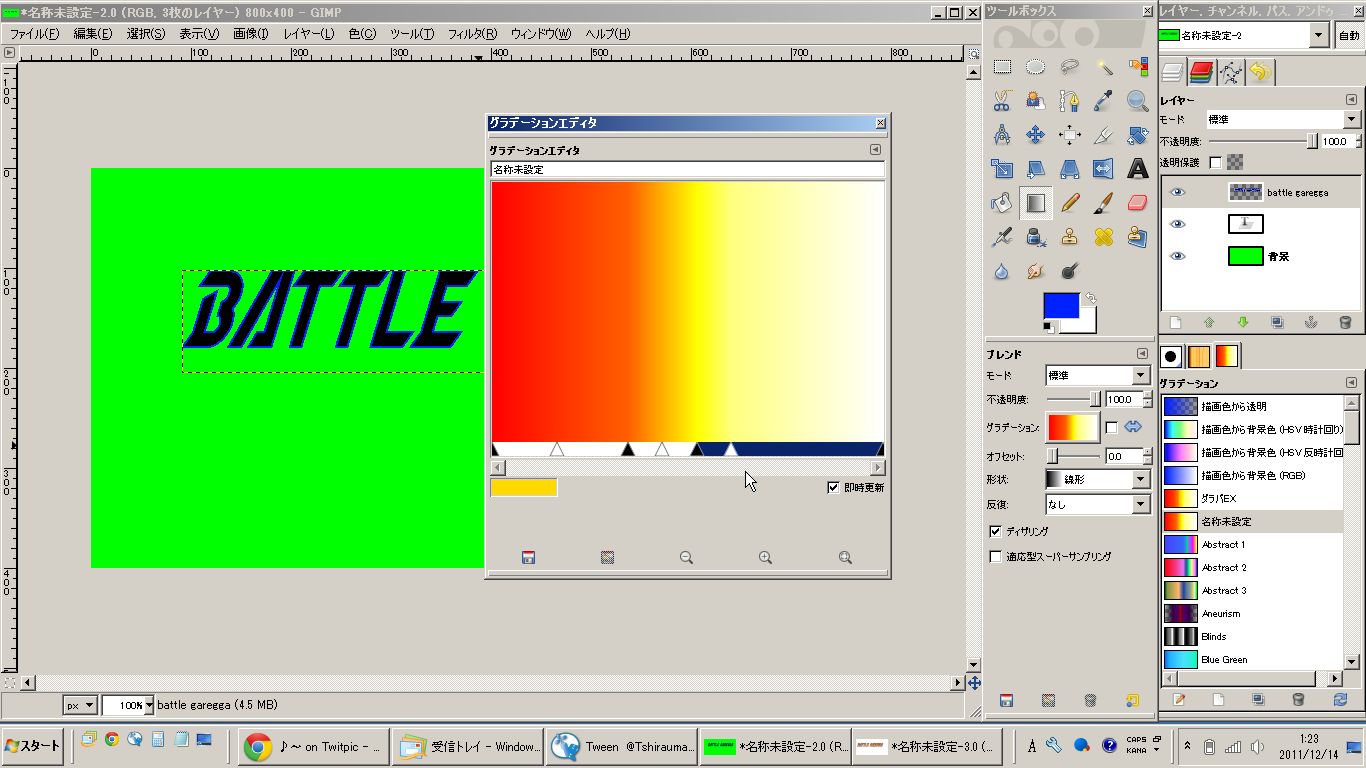Screen dimensions: 1366x768
Task: Select the Clone stamp tool
Action: [1070, 237]
